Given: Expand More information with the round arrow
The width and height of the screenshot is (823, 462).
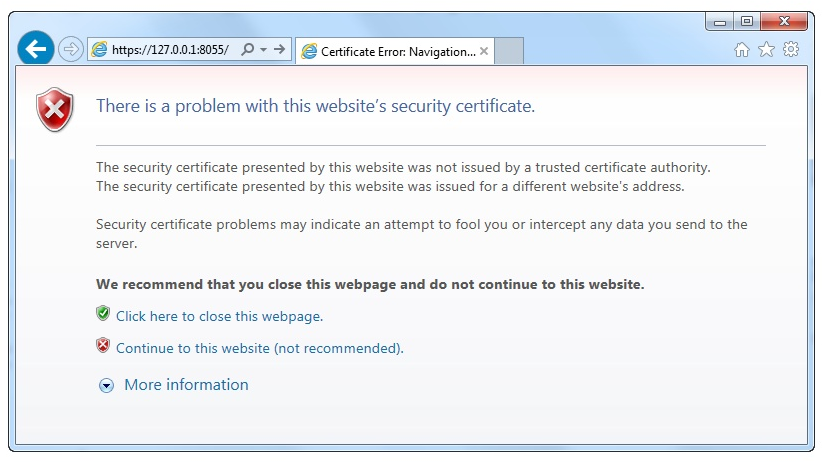Looking at the screenshot, I should pos(107,386).
